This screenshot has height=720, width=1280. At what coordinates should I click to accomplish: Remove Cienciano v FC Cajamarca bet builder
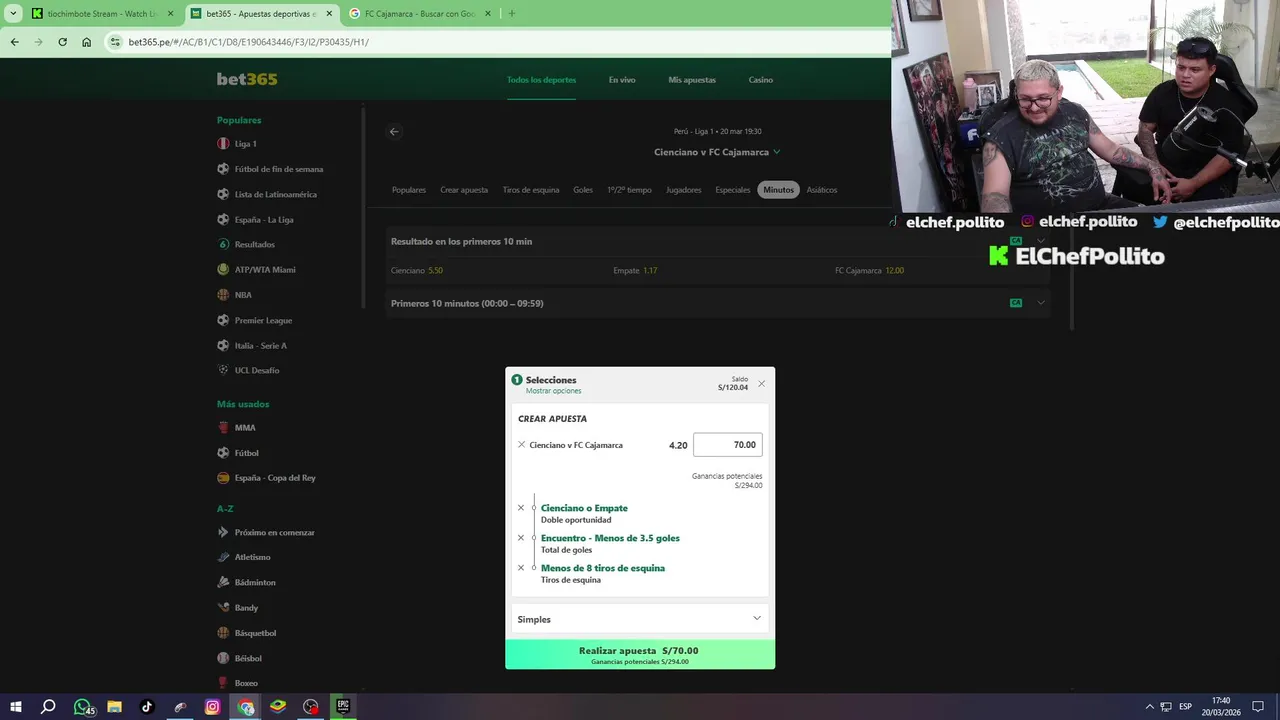521,445
